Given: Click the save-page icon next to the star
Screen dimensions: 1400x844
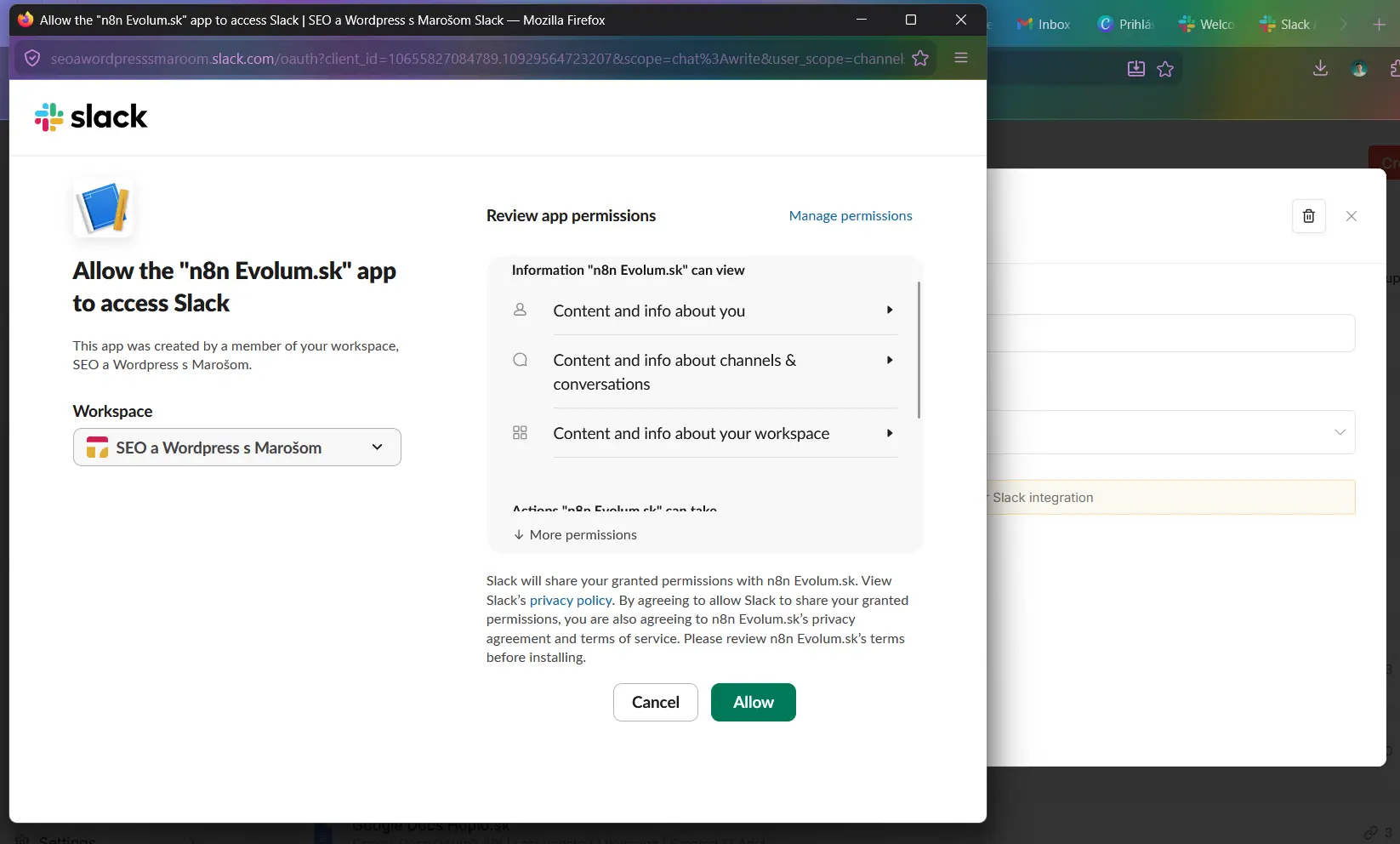Looking at the screenshot, I should click(x=1135, y=69).
